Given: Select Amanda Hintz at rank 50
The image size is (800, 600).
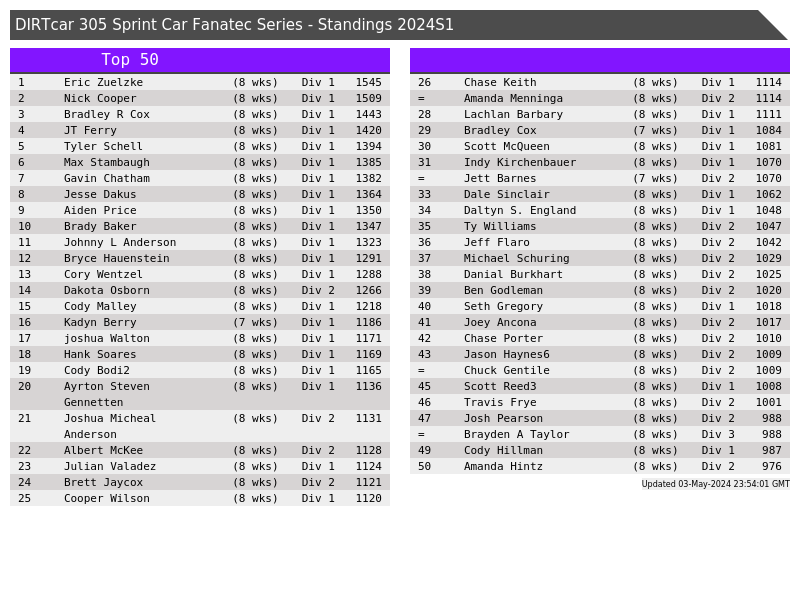Looking at the screenshot, I should point(504,466).
